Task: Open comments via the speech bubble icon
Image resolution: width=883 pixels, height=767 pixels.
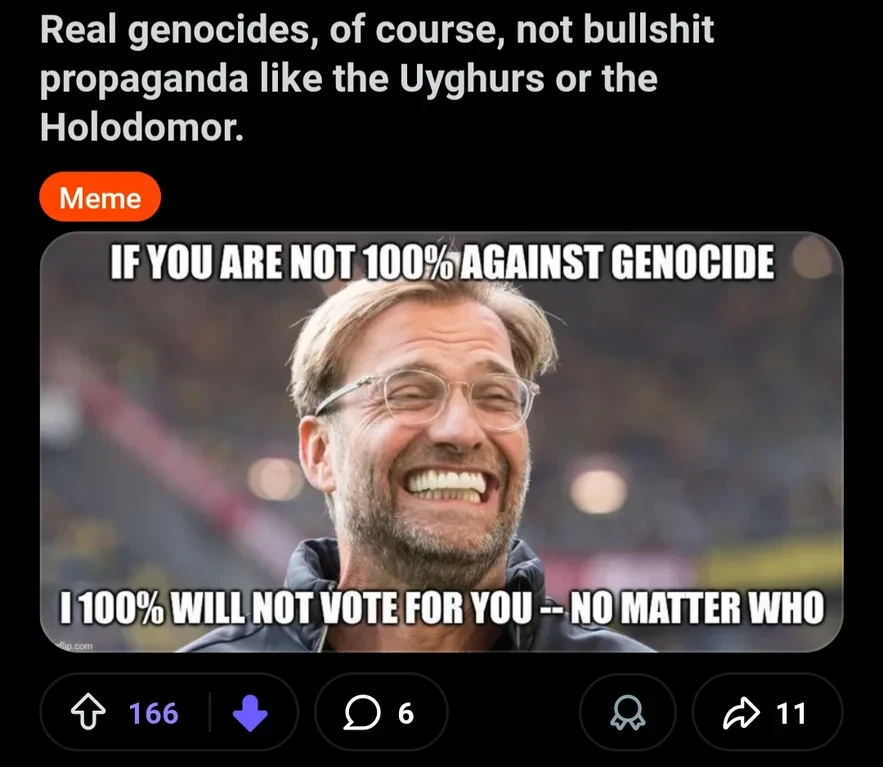Action: [362, 713]
